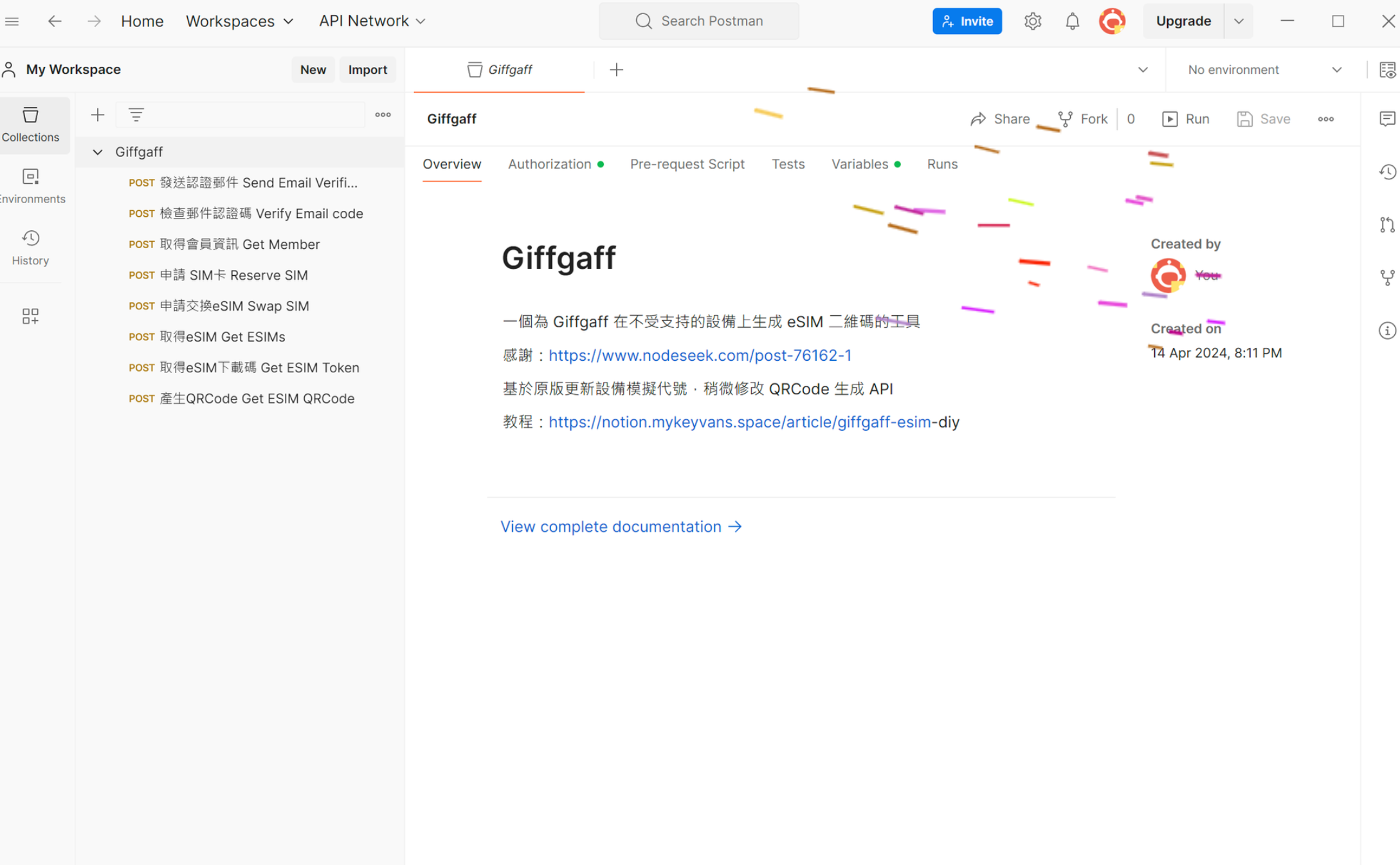Fork the Giffgaff collection
This screenshot has width=1400, height=865.
point(1083,119)
